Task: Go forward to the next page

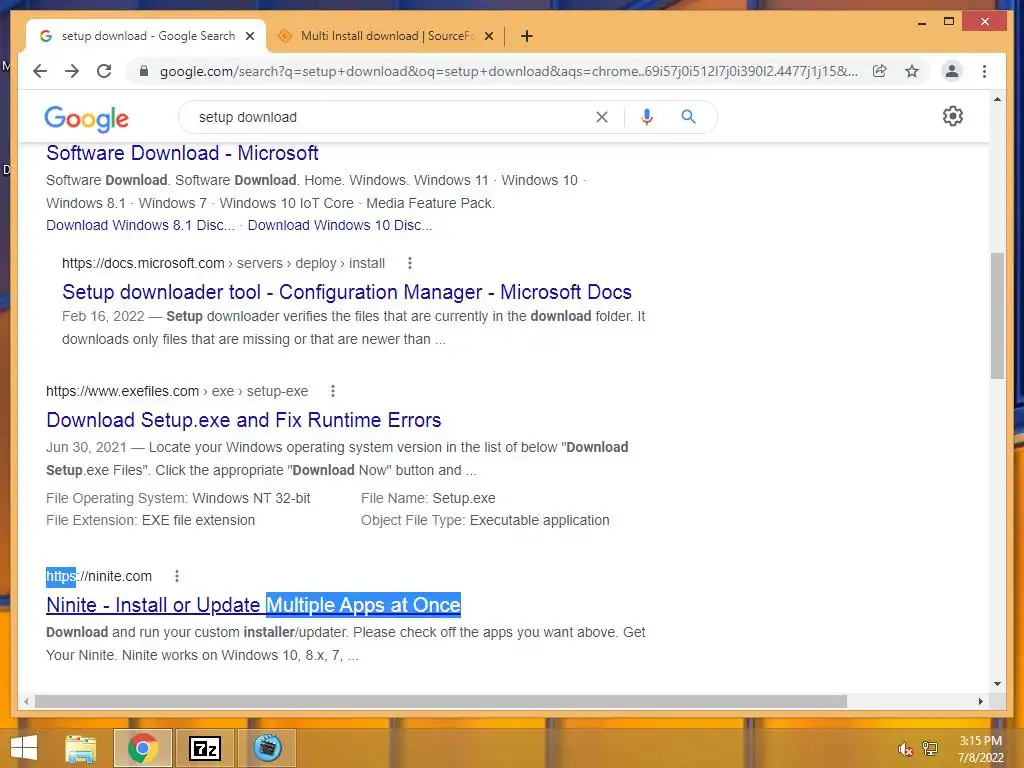Action: pos(72,71)
